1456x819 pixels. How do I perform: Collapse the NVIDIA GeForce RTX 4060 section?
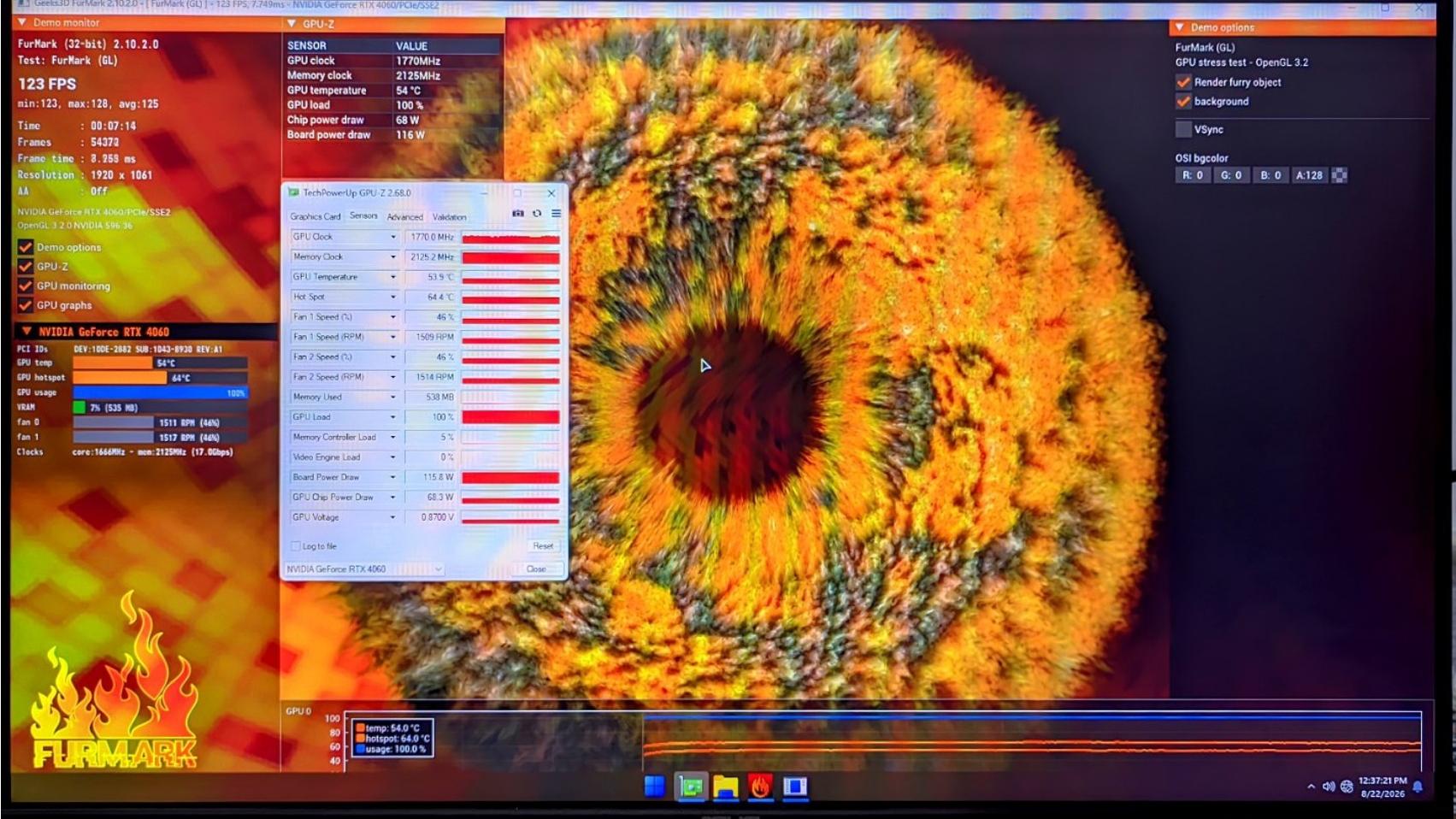(x=27, y=332)
